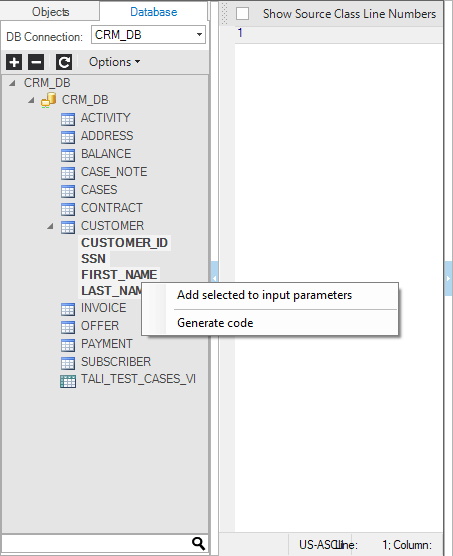Click the search input field
This screenshot has width=453, height=556.
point(96,544)
